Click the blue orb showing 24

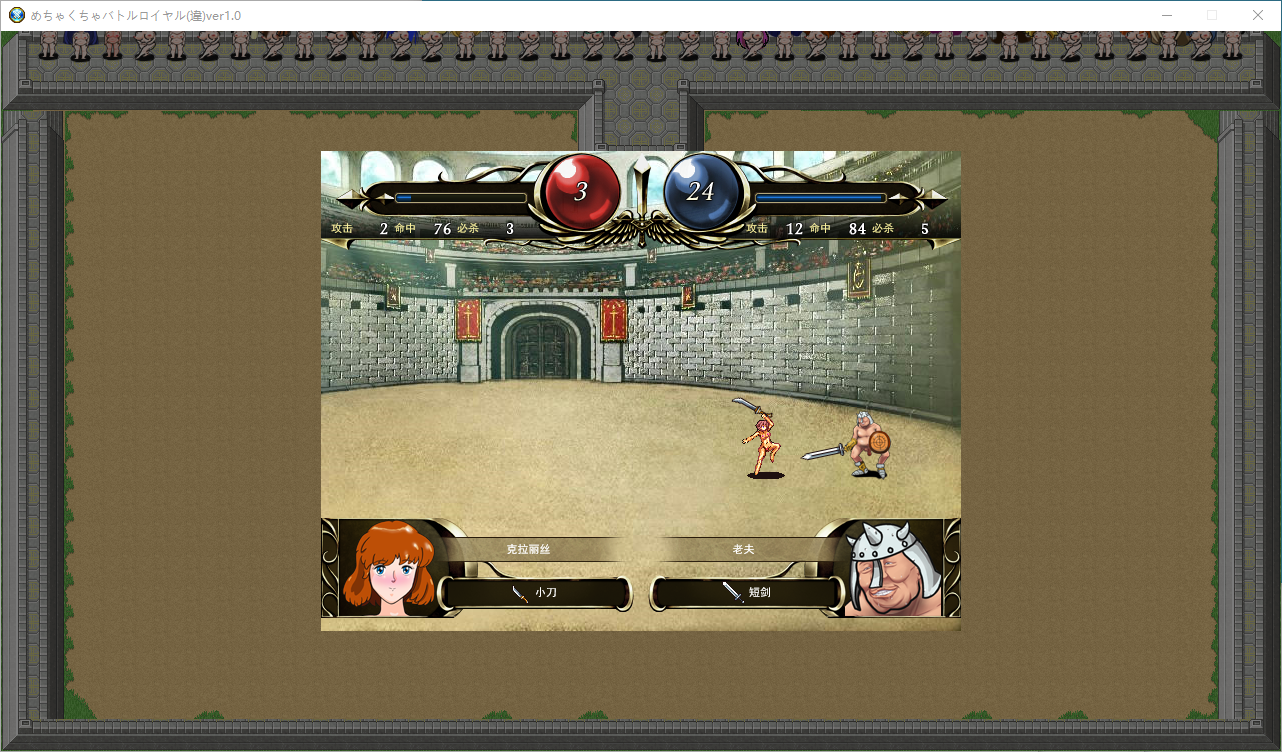(x=701, y=192)
